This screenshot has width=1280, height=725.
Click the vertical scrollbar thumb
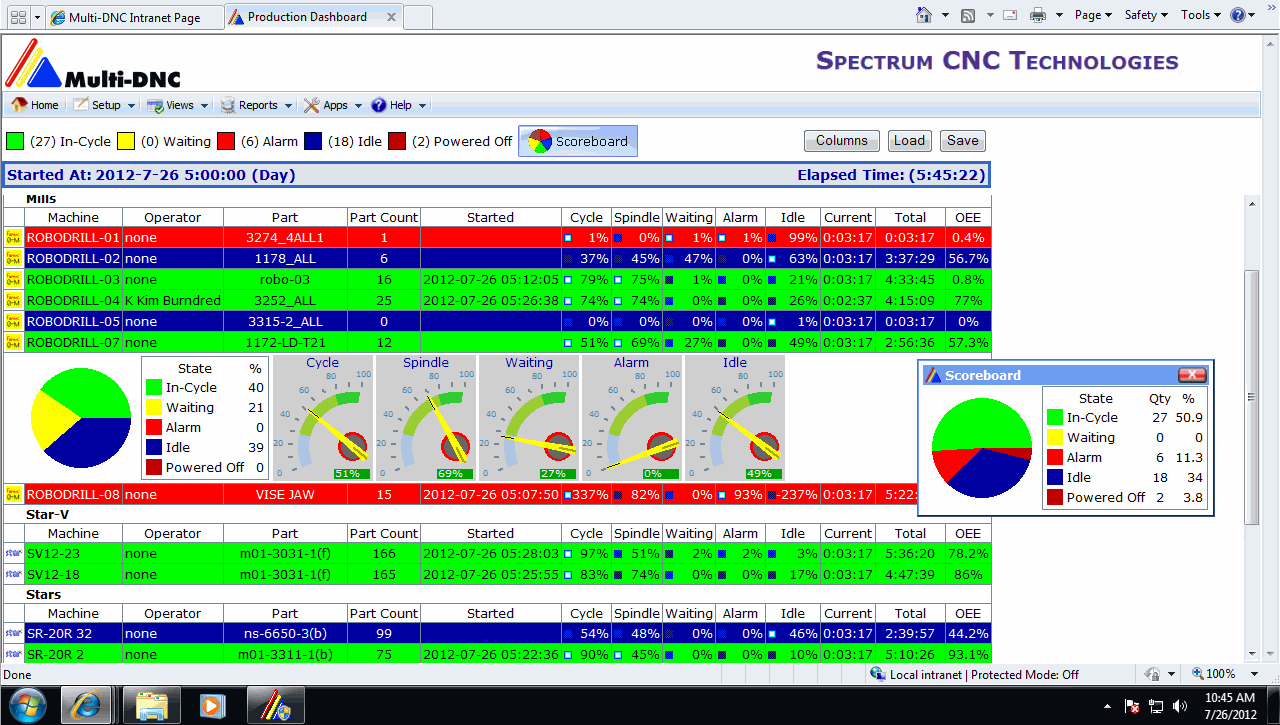coord(1252,397)
